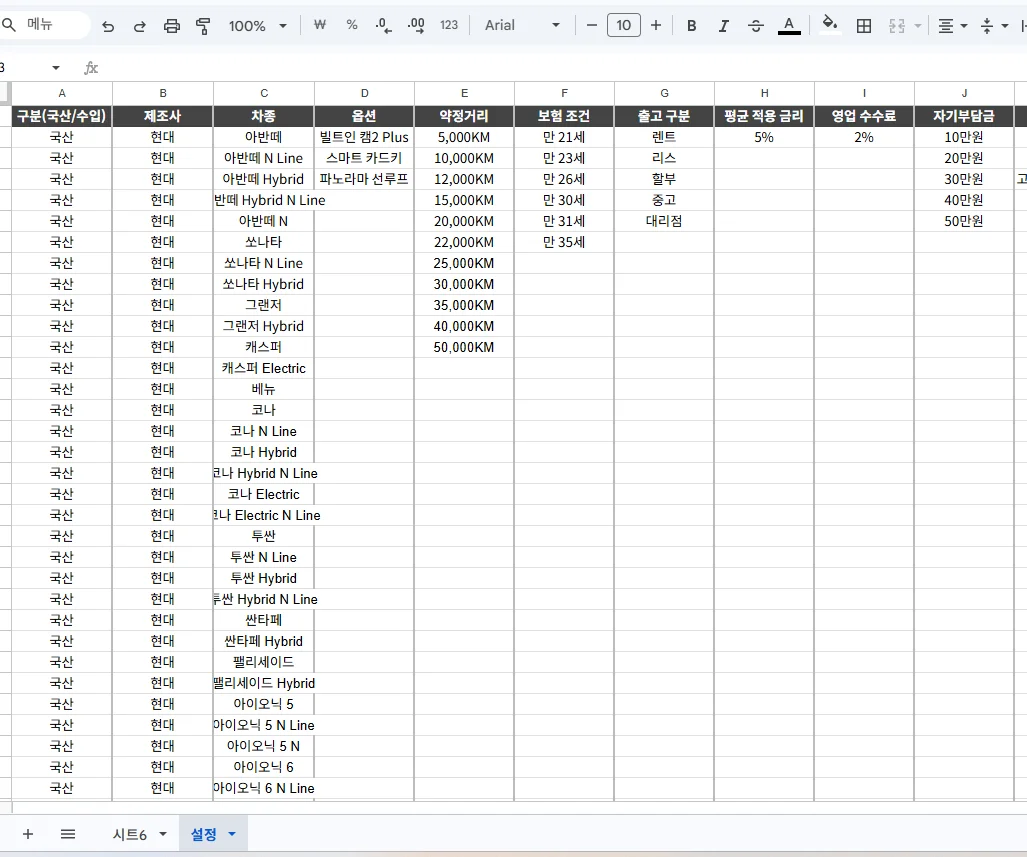
Task: Open the text color picker
Action: click(x=789, y=25)
